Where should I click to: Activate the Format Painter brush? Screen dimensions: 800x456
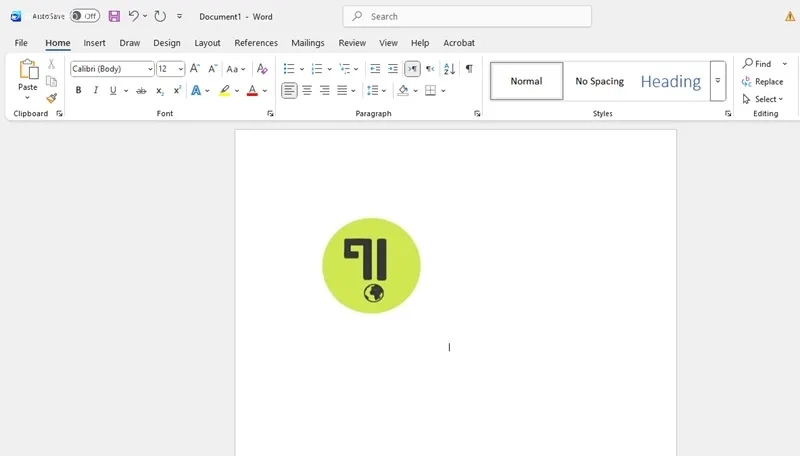coord(51,98)
